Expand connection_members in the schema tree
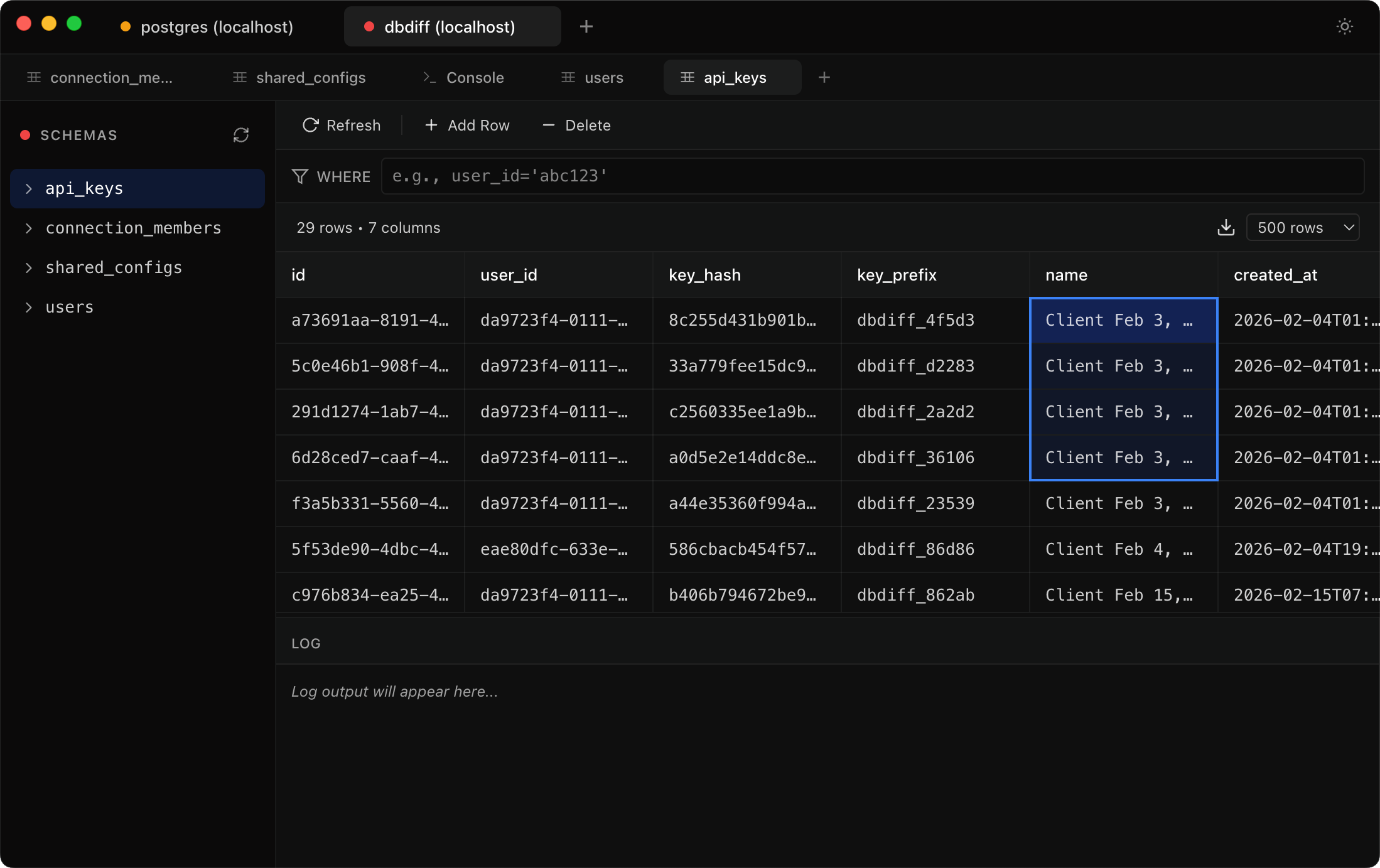The width and height of the screenshot is (1380, 868). tap(28, 228)
